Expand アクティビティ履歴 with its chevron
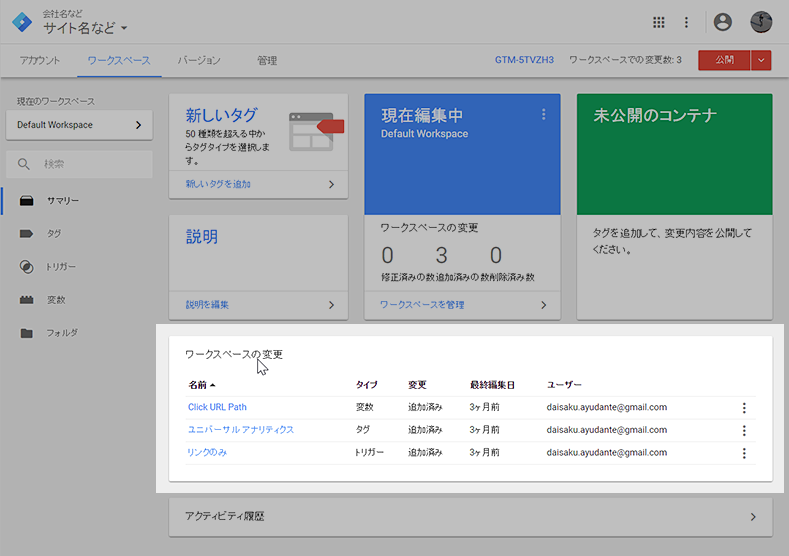The image size is (789, 556). pyautogui.click(x=753, y=517)
